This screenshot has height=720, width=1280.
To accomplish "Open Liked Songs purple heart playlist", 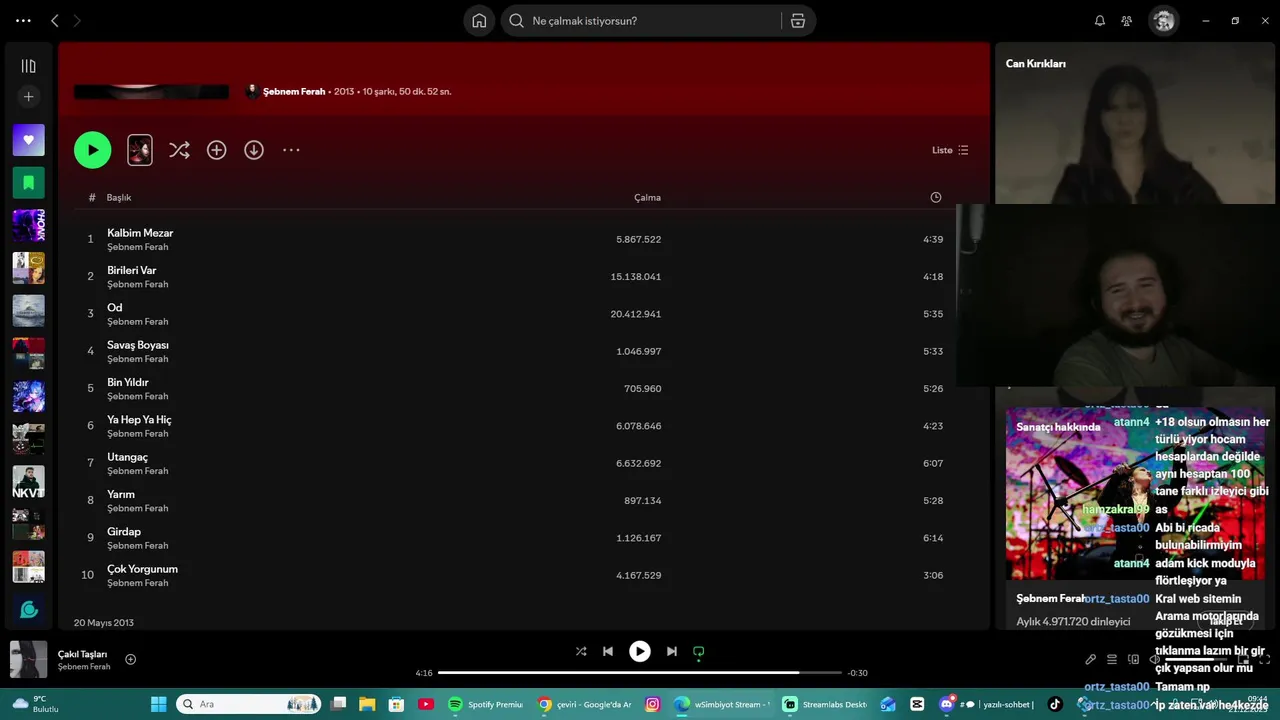I will (x=28, y=140).
